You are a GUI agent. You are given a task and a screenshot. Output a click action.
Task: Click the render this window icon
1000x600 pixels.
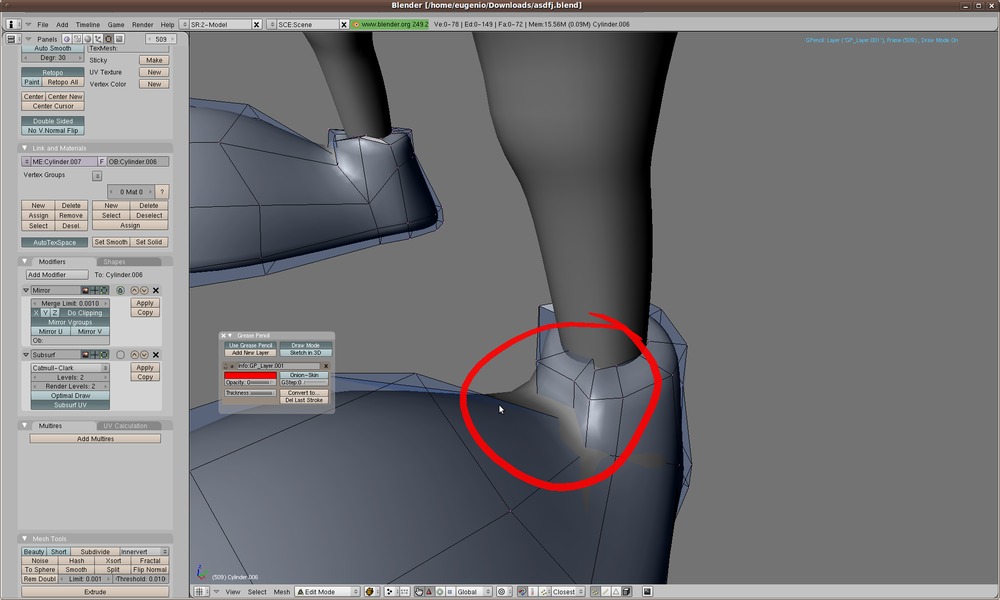pos(647,592)
